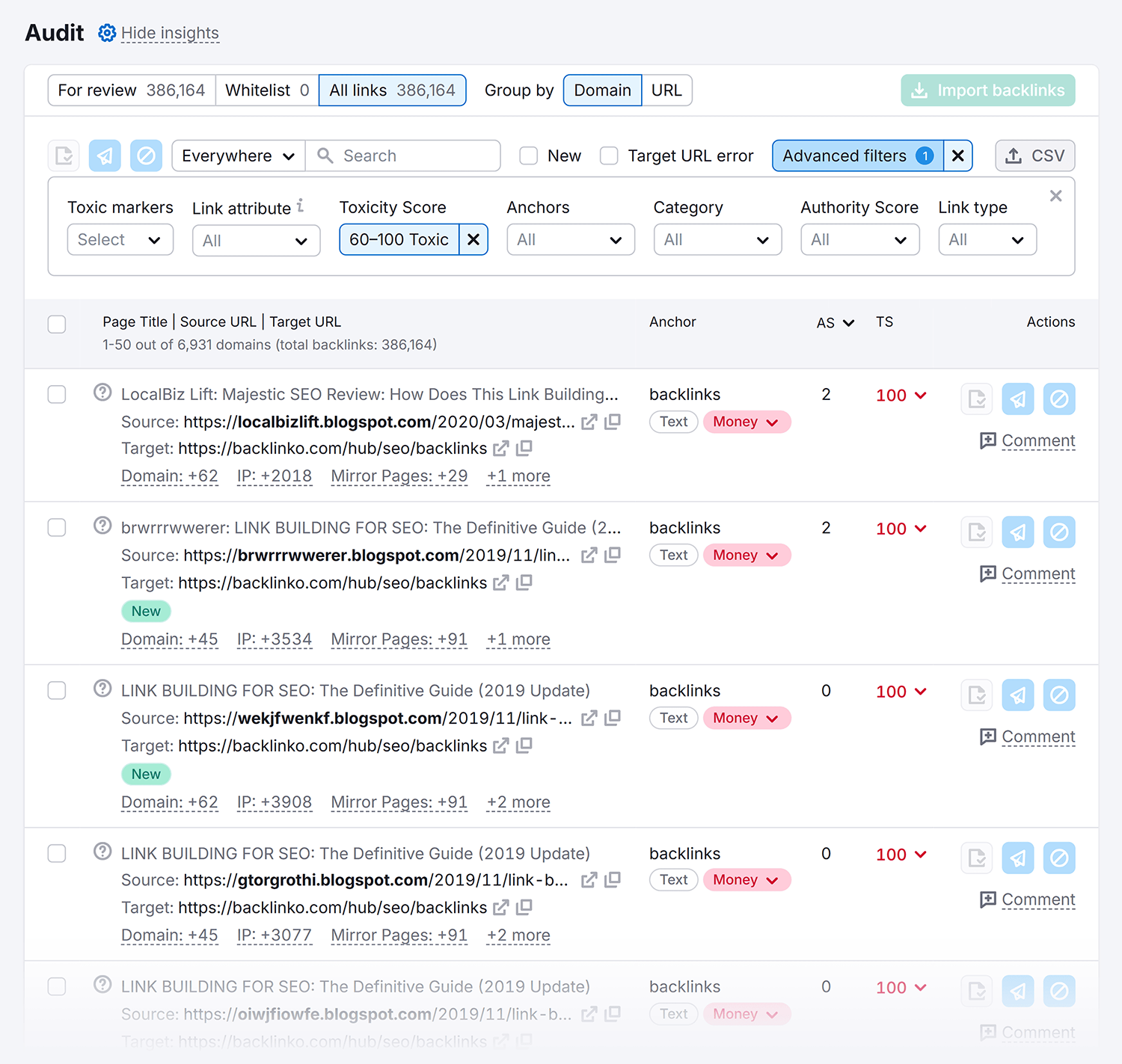Click the toolbar move-to-whitelist icon
This screenshot has height=1064, width=1122.
(x=64, y=156)
